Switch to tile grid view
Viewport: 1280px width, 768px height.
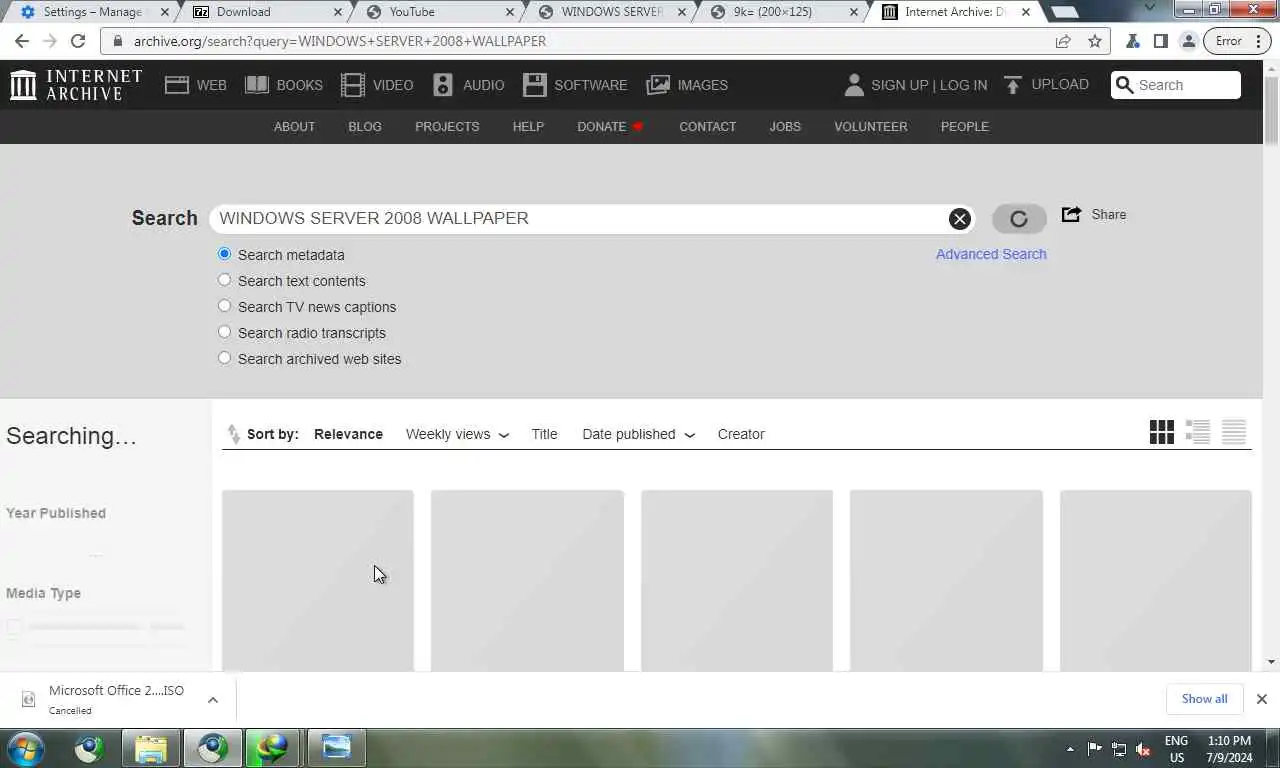pos(1162,432)
